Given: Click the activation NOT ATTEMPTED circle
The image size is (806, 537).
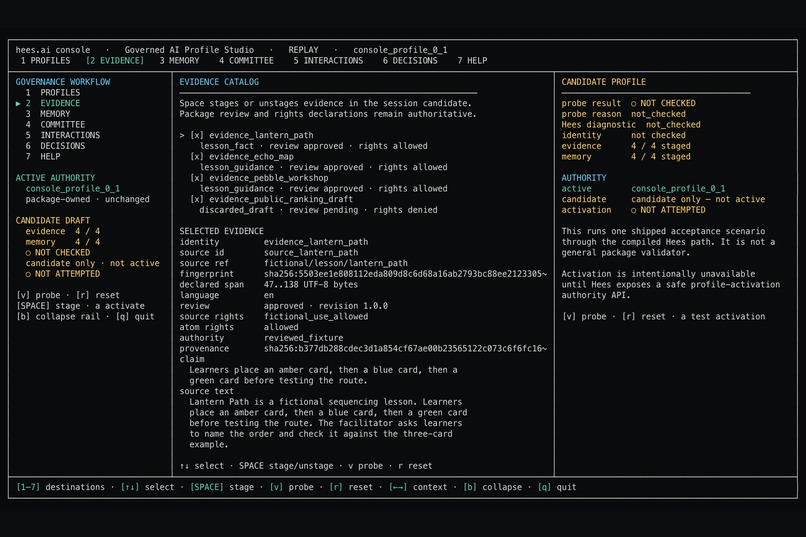Looking at the screenshot, I should (x=634, y=210).
